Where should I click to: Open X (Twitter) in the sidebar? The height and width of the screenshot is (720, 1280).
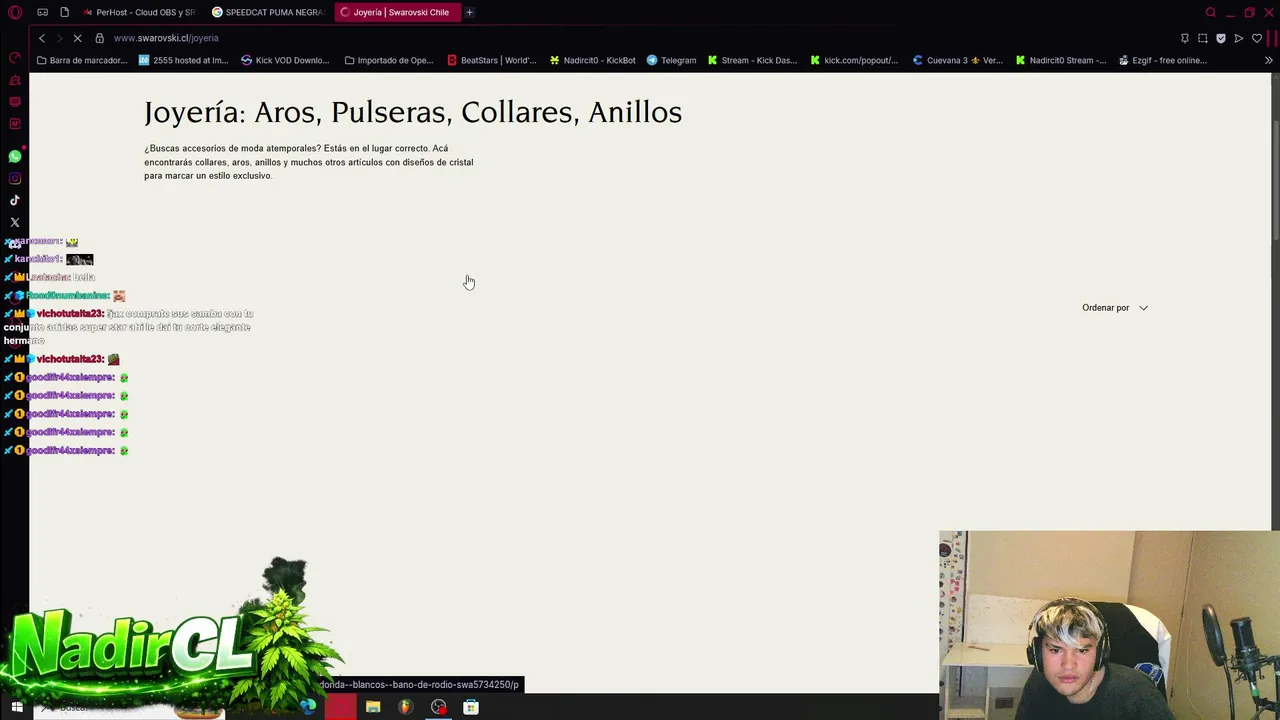[x=15, y=222]
